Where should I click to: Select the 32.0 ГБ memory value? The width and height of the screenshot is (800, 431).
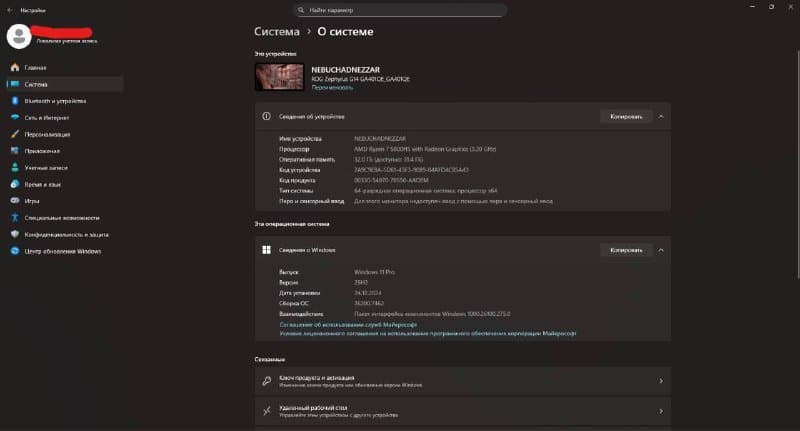[x=389, y=159]
